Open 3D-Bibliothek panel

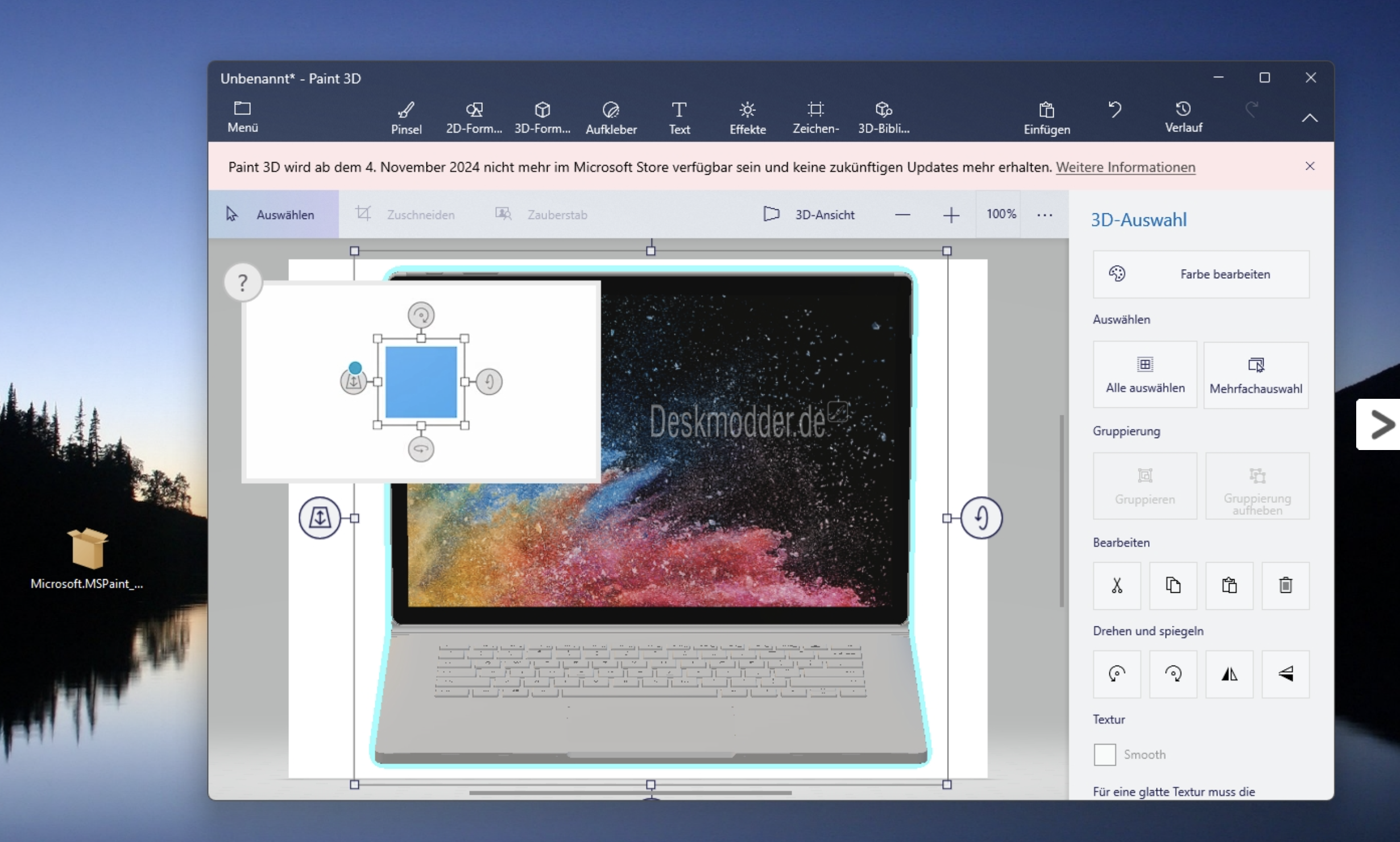(884, 115)
